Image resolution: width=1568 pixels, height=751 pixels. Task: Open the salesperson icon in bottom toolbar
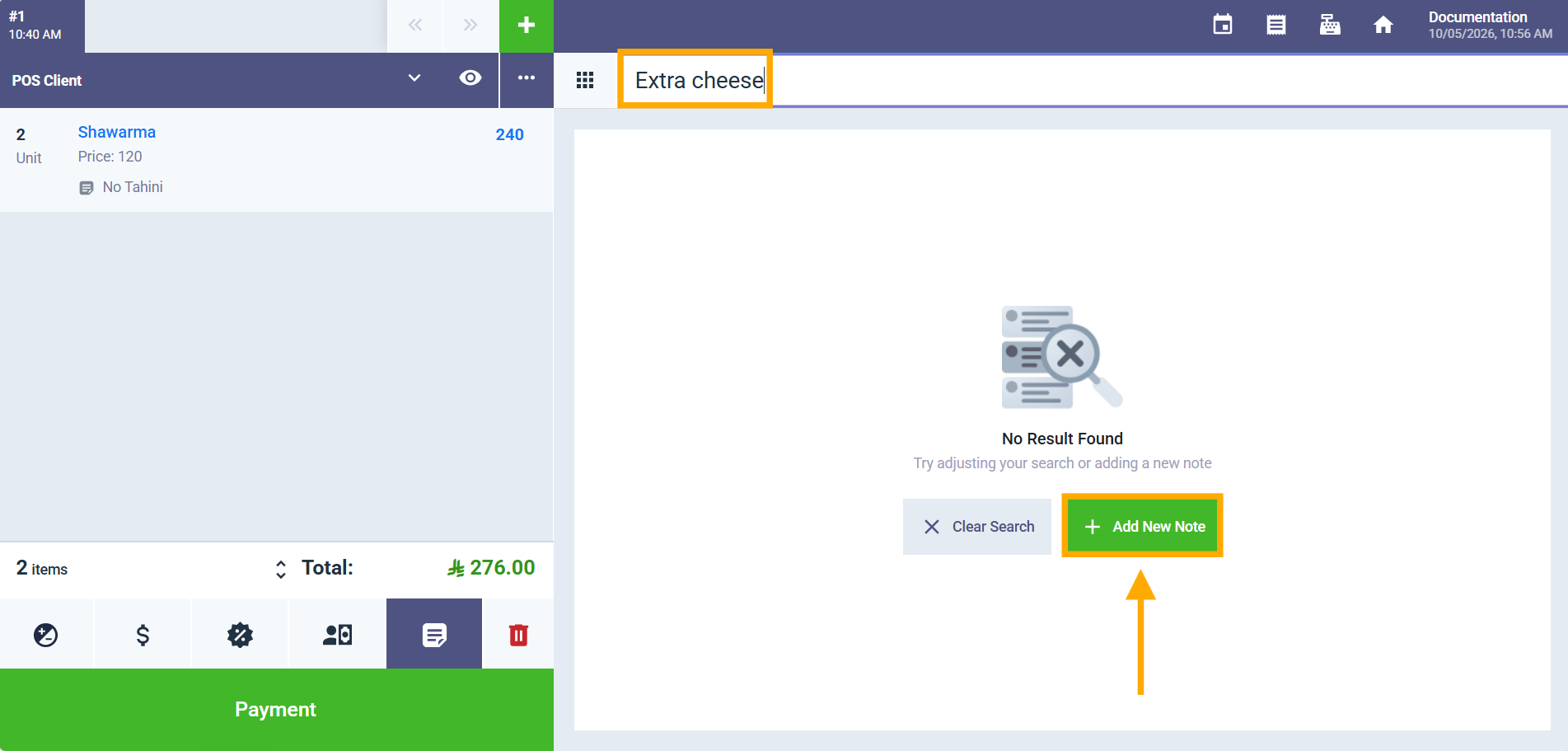[337, 635]
